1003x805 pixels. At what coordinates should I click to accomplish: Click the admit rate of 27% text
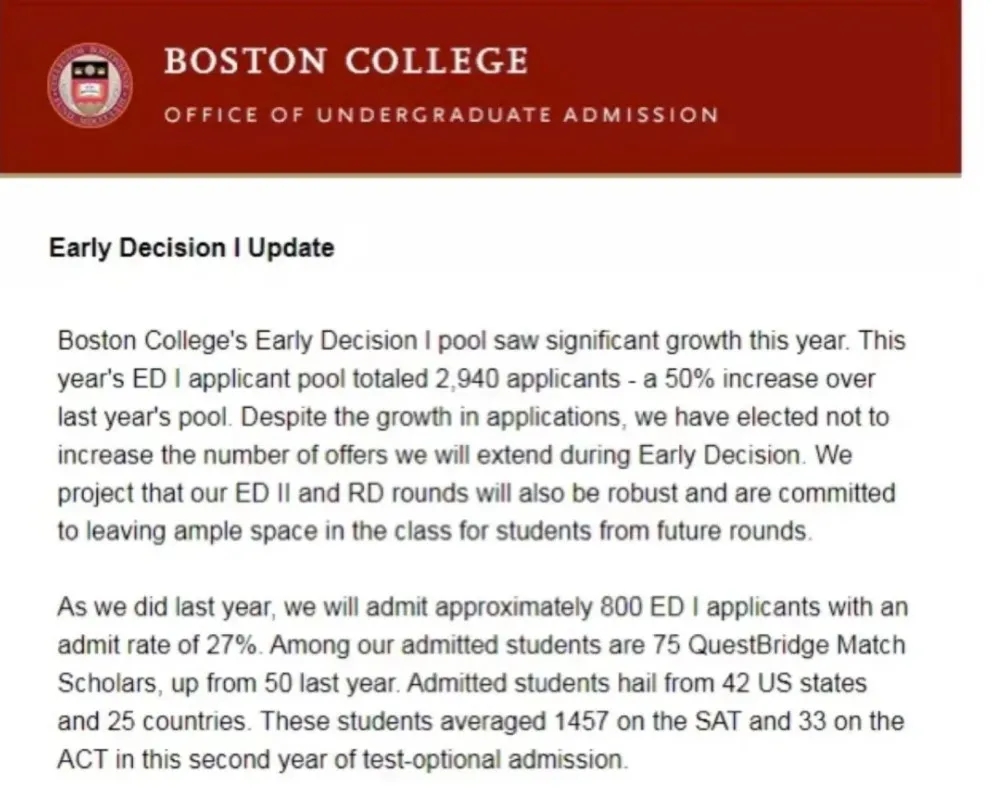coord(159,645)
